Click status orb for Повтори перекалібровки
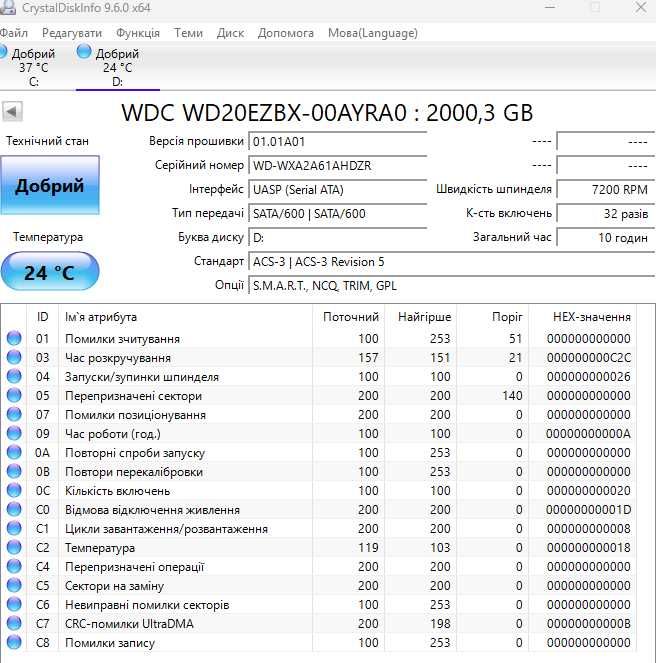This screenshot has width=656, height=663. tap(14, 471)
